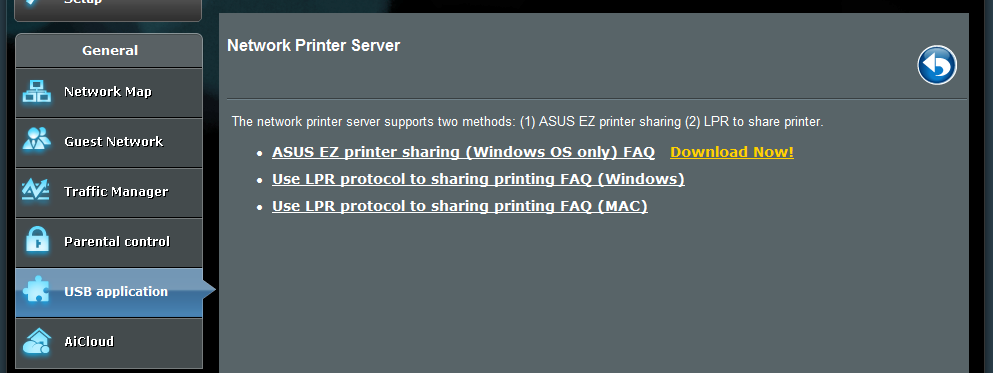
Task: Click the yellow Download Now! link
Action: coord(731,153)
